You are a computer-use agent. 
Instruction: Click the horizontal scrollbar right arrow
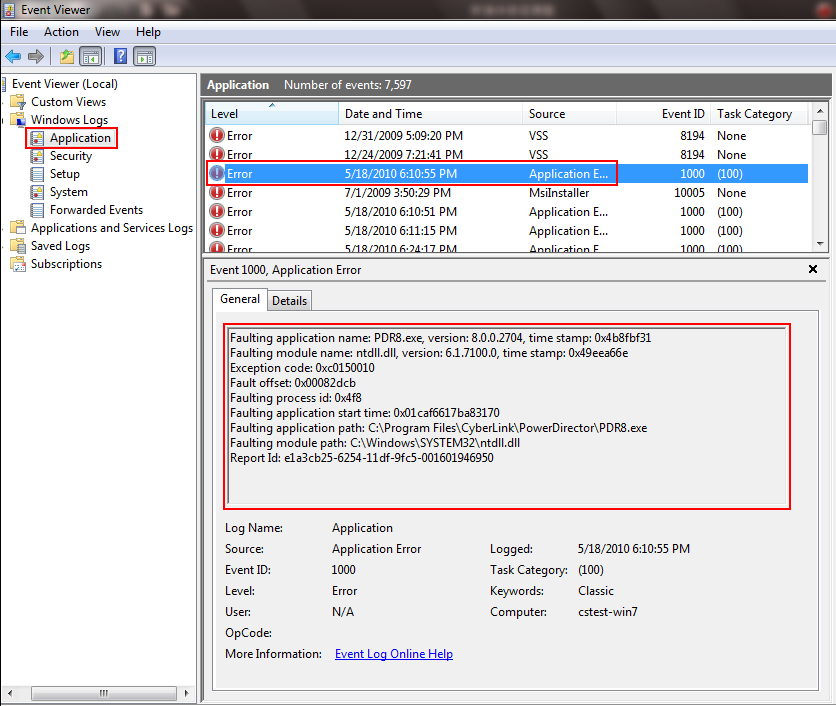click(x=186, y=692)
